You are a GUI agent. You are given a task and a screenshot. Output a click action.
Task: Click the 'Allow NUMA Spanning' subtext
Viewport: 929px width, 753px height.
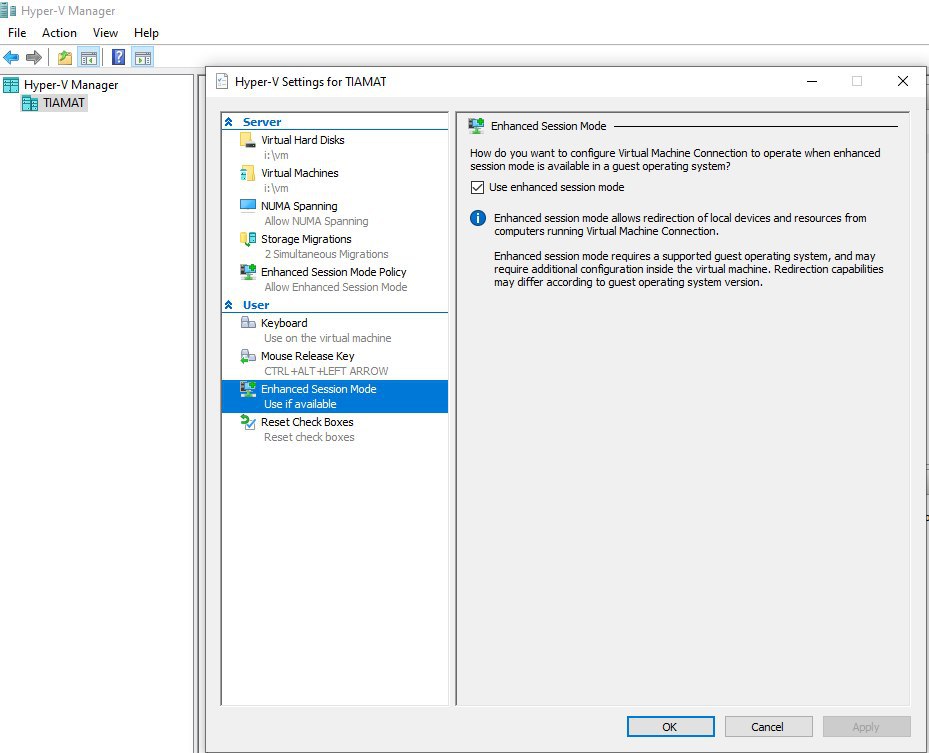click(316, 221)
